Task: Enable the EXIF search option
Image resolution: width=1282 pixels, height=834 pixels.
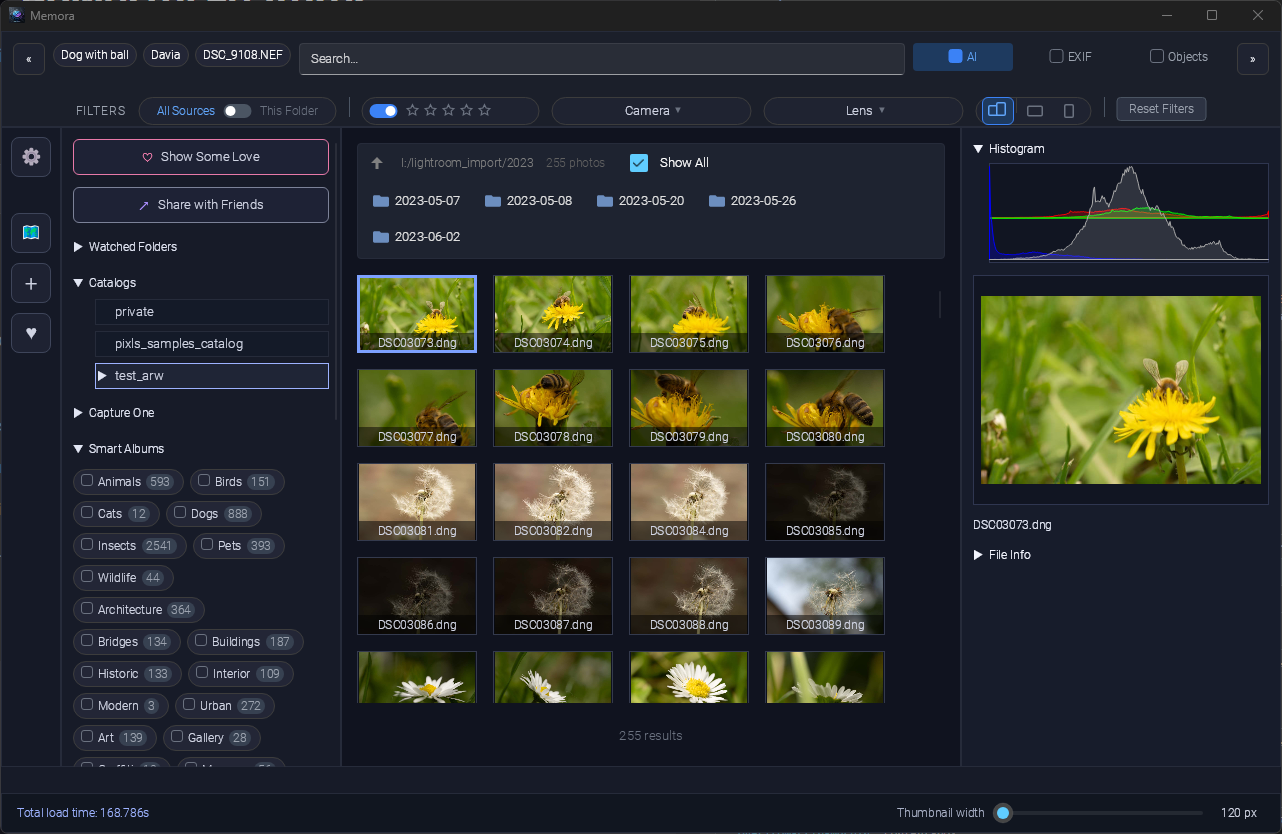Action: click(x=1056, y=57)
